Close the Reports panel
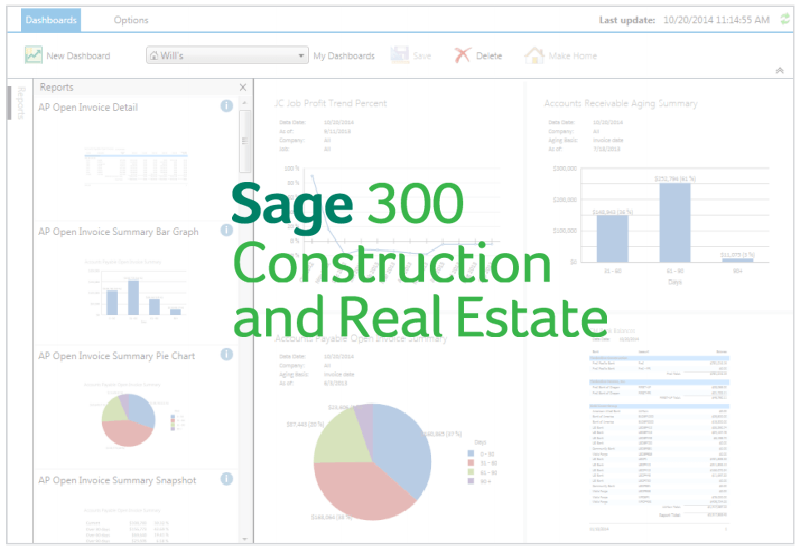The height and width of the screenshot is (550, 800). pyautogui.click(x=243, y=87)
